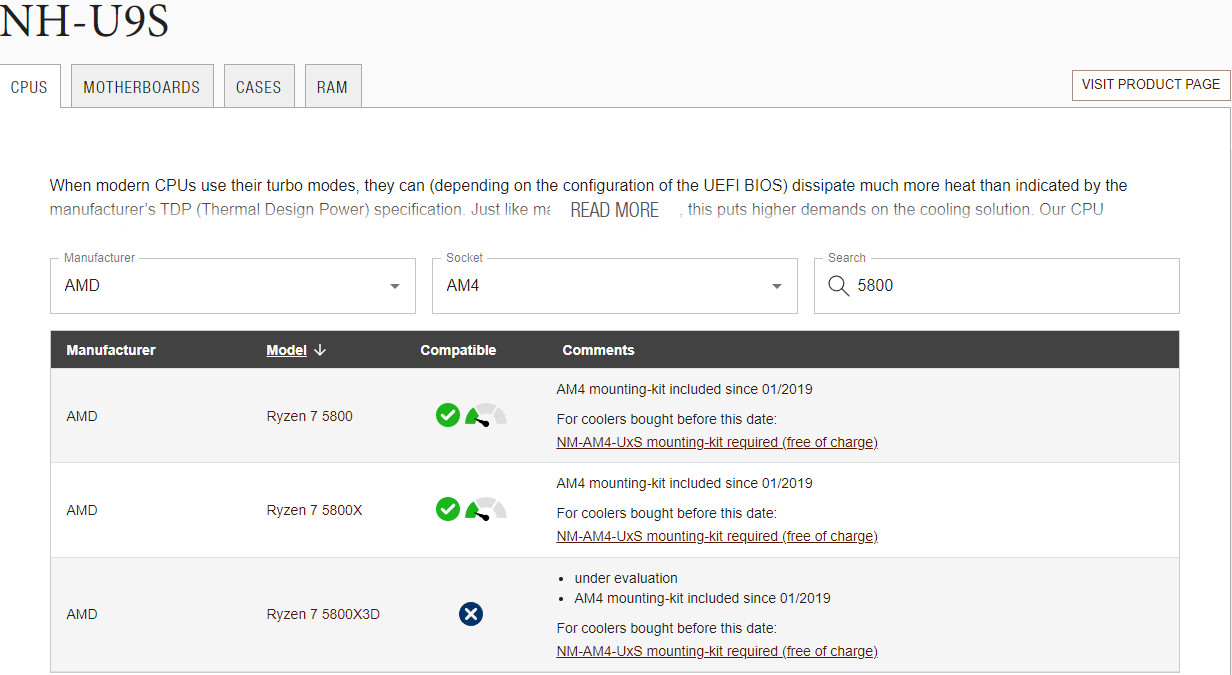This screenshot has width=1232, height=675.
Task: Open NM-AM4-UxS mounting-kit link for Ryzen 7 5800X3D
Action: point(716,651)
